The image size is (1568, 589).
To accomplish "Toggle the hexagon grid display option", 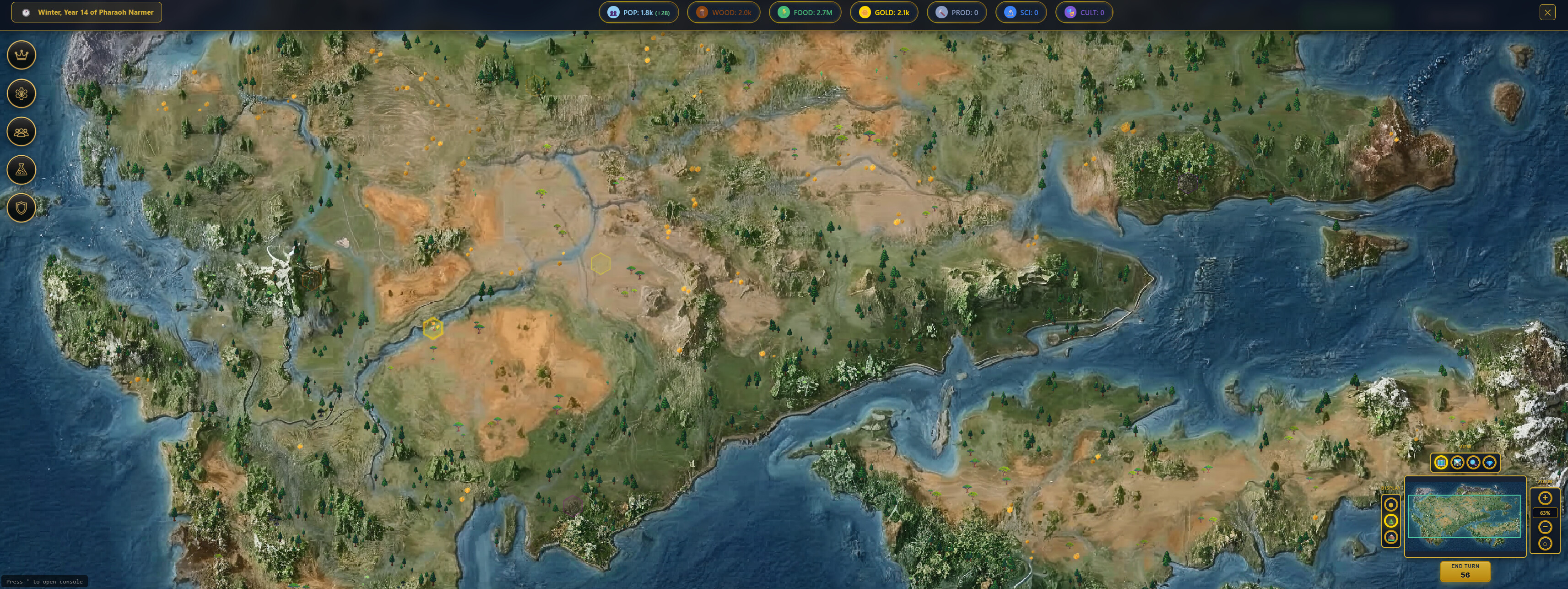I will [1391, 504].
